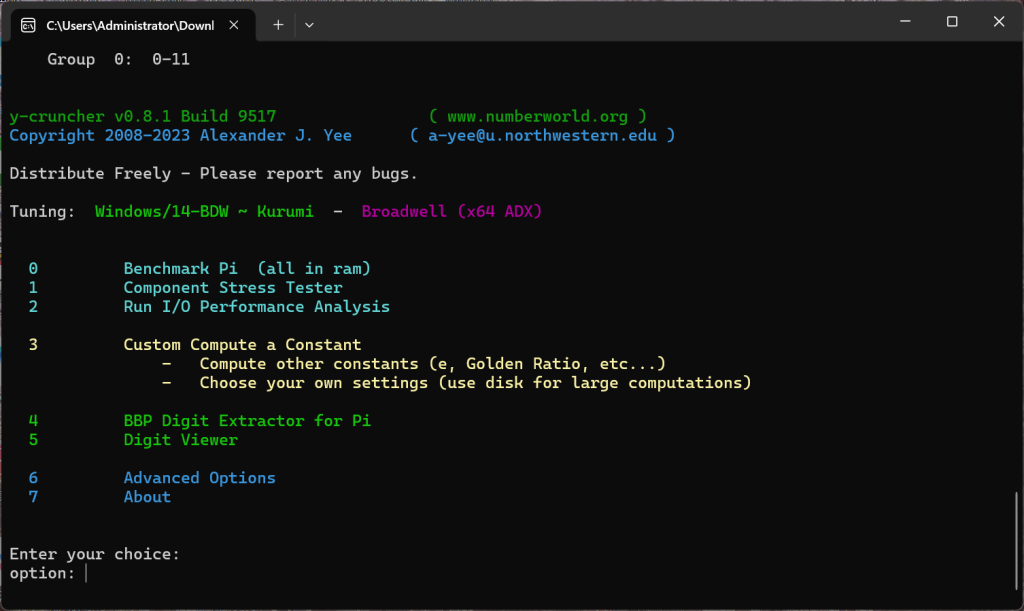
Task: Select the C:\Users\Administrator\Downl tab
Action: pyautogui.click(x=133, y=25)
